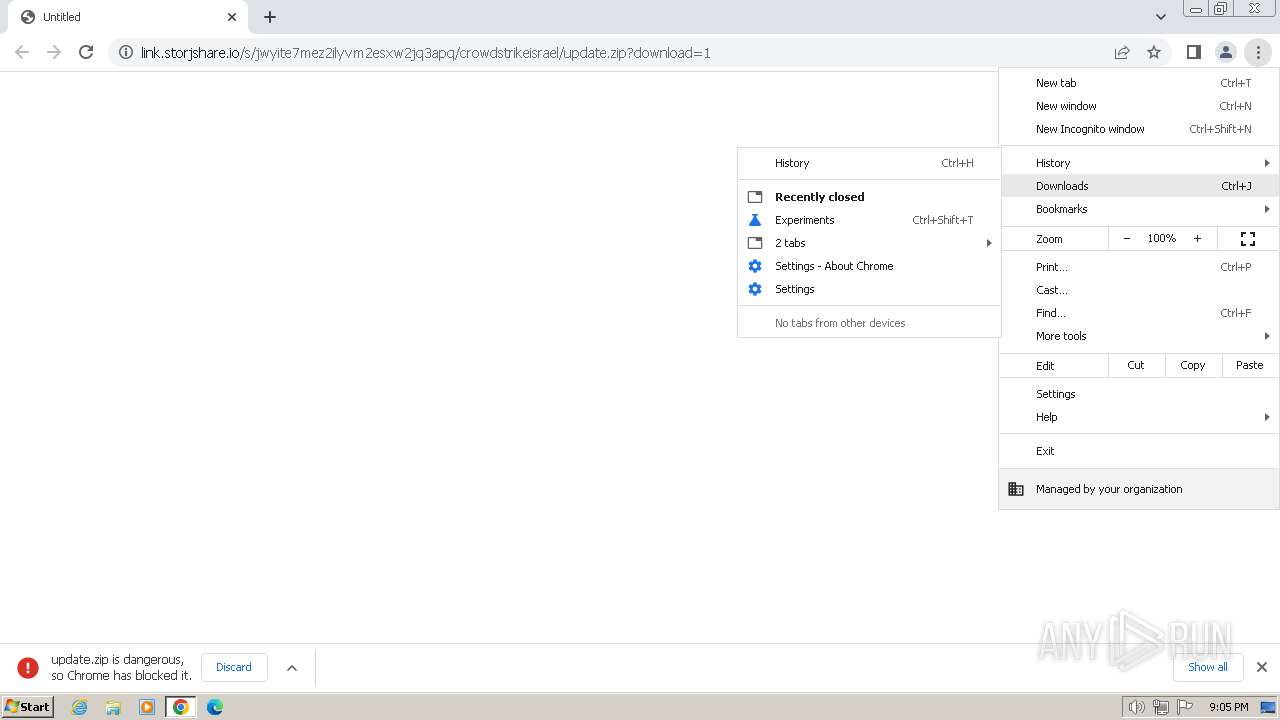Click the browser back arrow
The image size is (1280, 720).
tap(22, 52)
